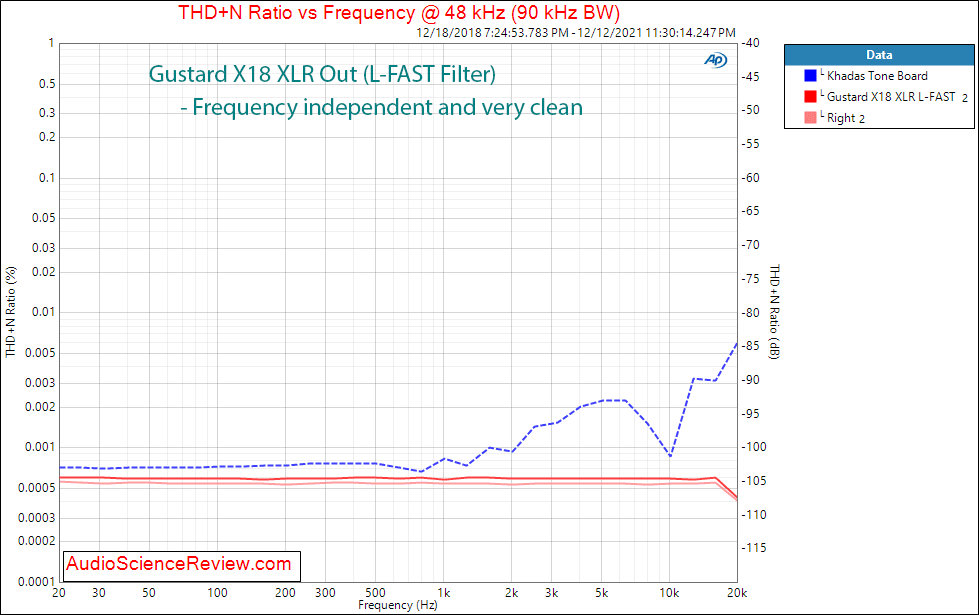Click the 500 frequency tick label
The width and height of the screenshot is (979, 615).
pyautogui.click(x=375, y=593)
